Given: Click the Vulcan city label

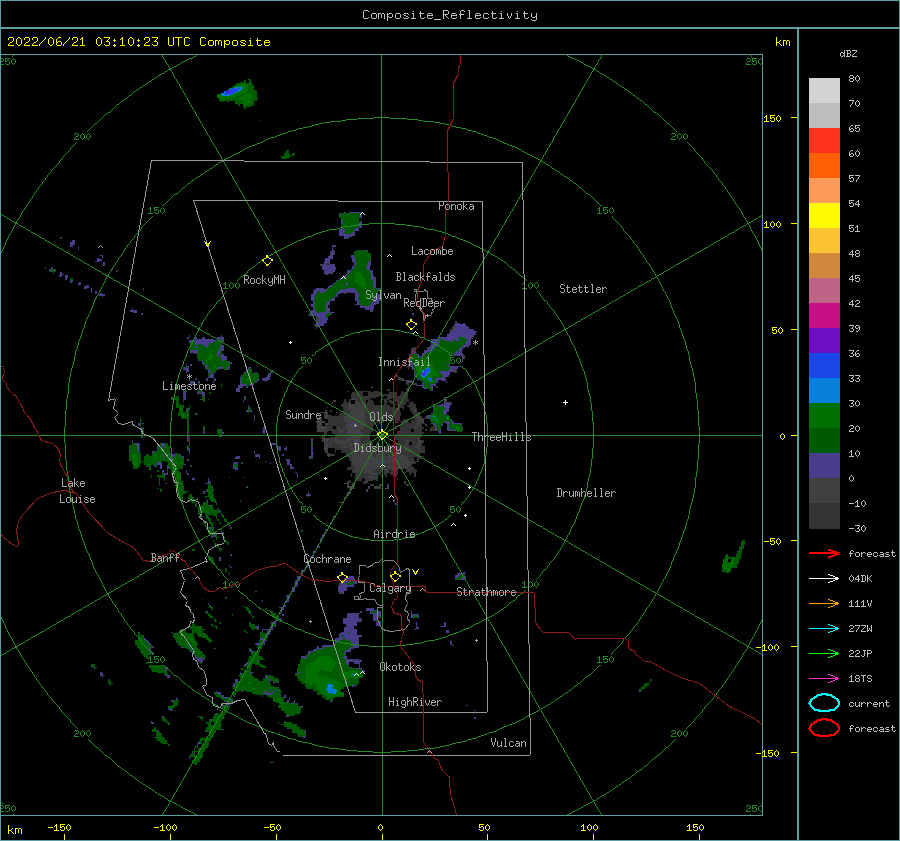Looking at the screenshot, I should [x=509, y=743].
